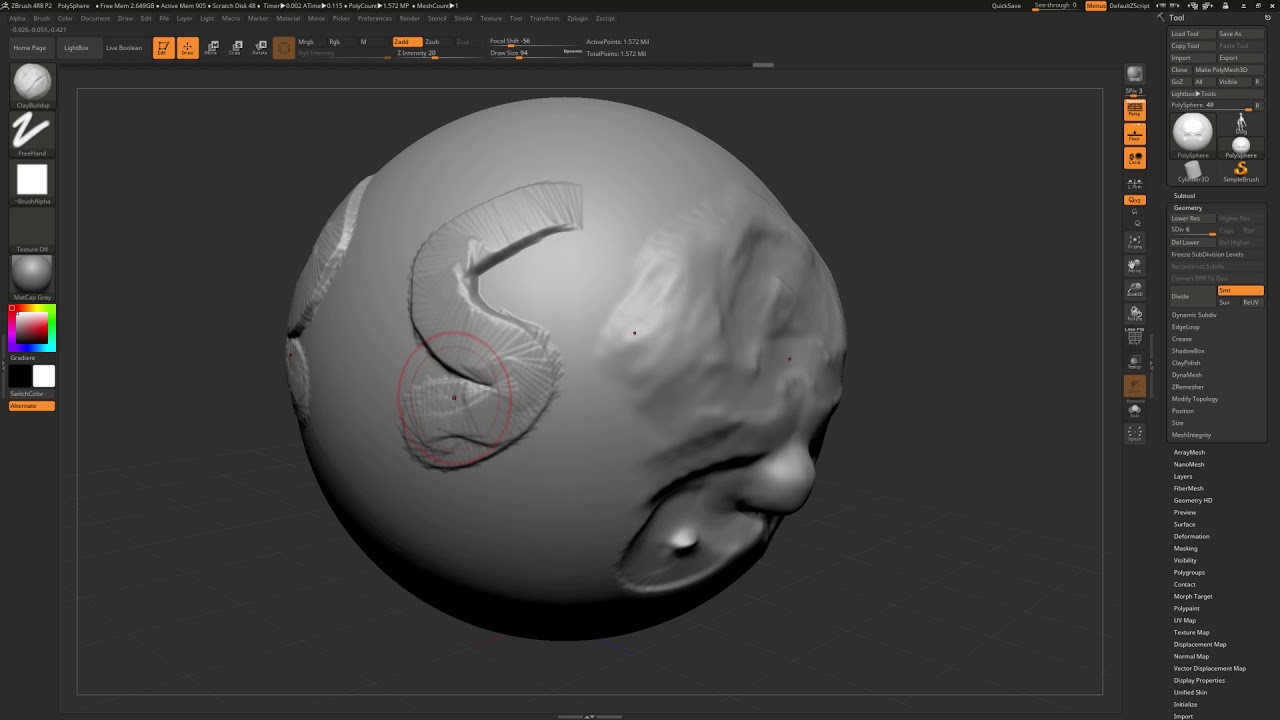Expand the DynaMesh section
Image resolution: width=1280 pixels, height=720 pixels.
(1187, 375)
